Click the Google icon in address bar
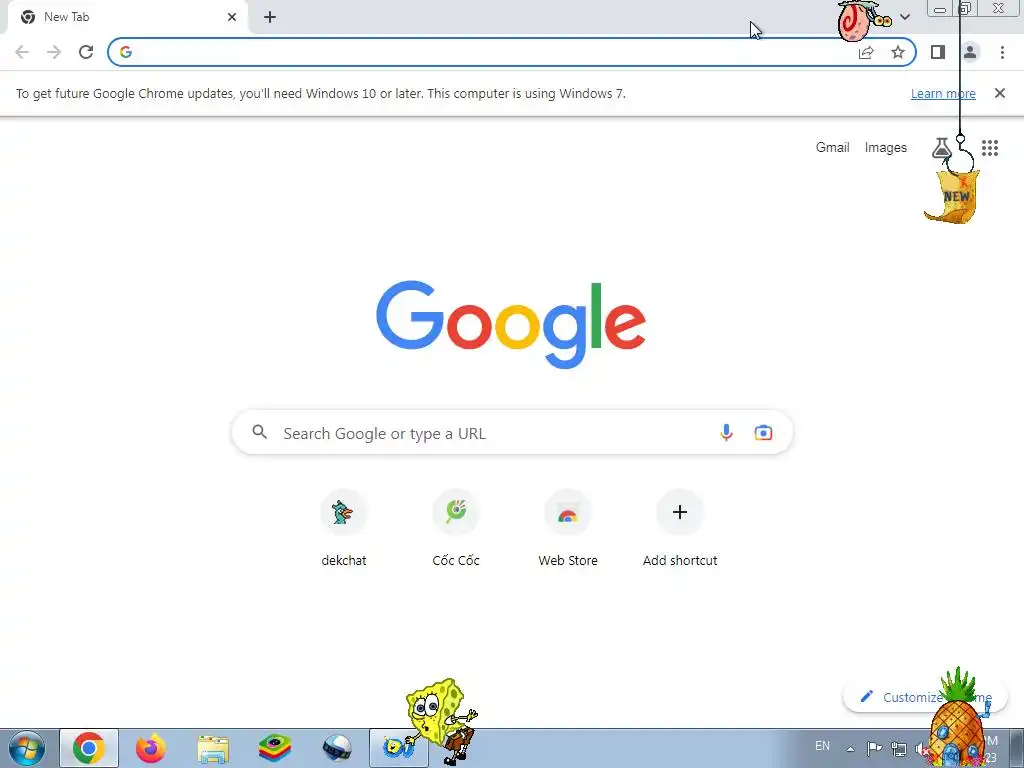The height and width of the screenshot is (768, 1024). (x=126, y=52)
